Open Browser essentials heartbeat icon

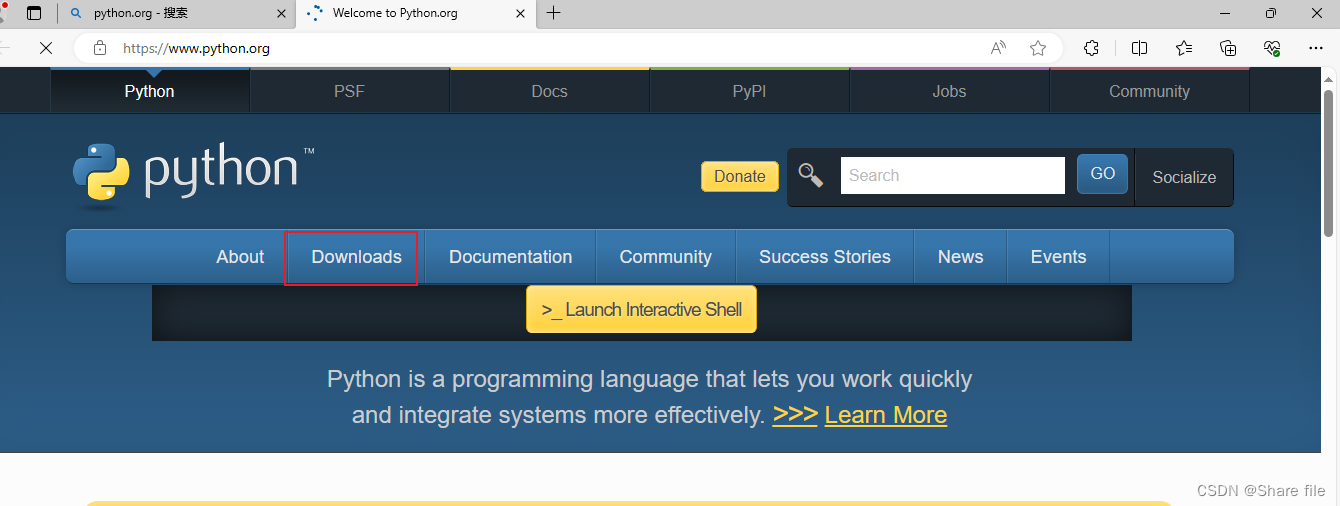point(1272,48)
